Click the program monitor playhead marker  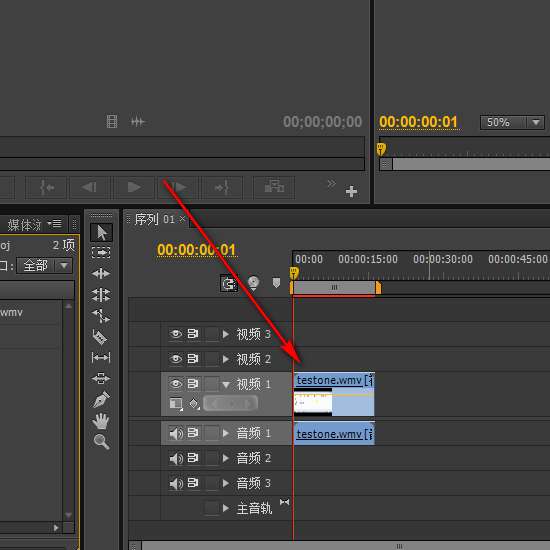pyautogui.click(x=381, y=149)
